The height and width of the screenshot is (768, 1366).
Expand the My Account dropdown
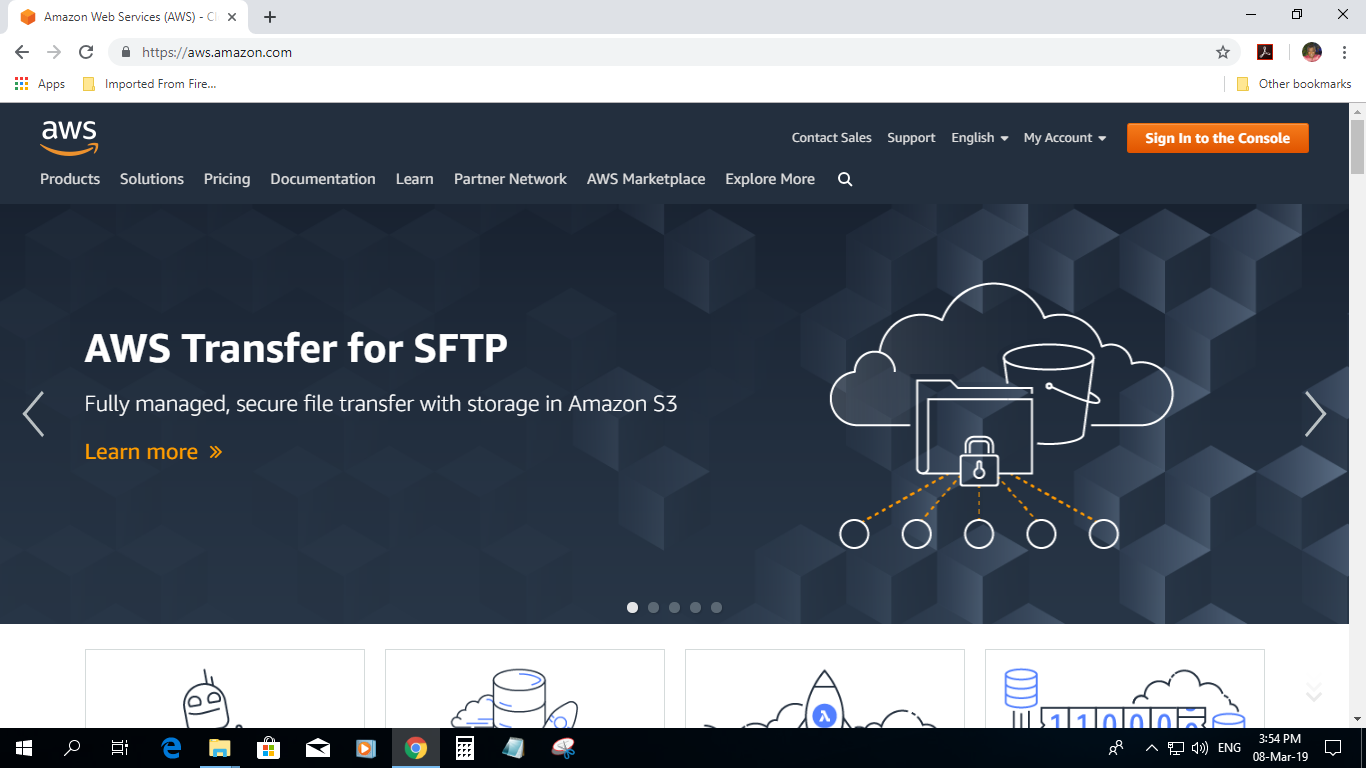pyautogui.click(x=1065, y=138)
